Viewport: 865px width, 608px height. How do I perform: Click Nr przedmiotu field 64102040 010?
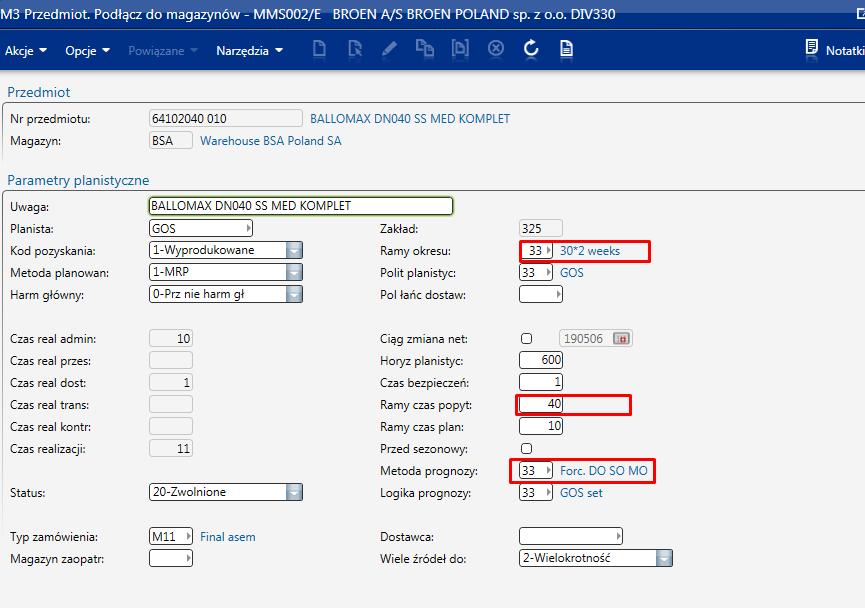pos(226,119)
